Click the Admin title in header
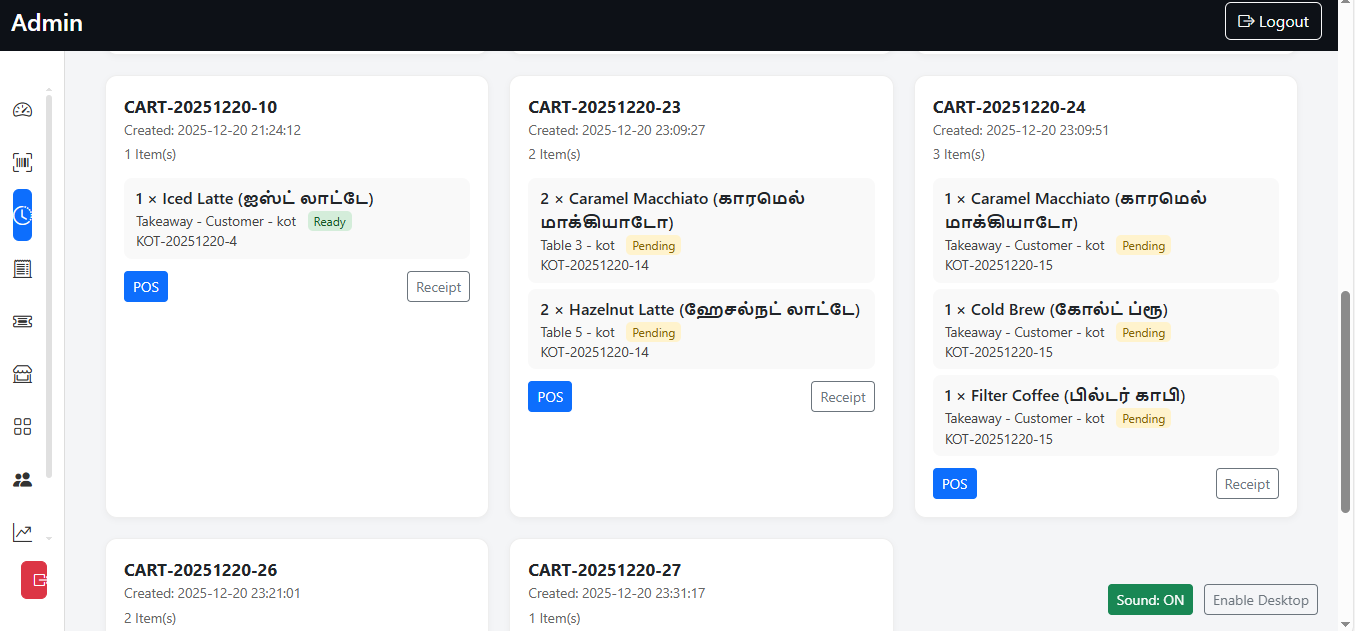 (47, 22)
